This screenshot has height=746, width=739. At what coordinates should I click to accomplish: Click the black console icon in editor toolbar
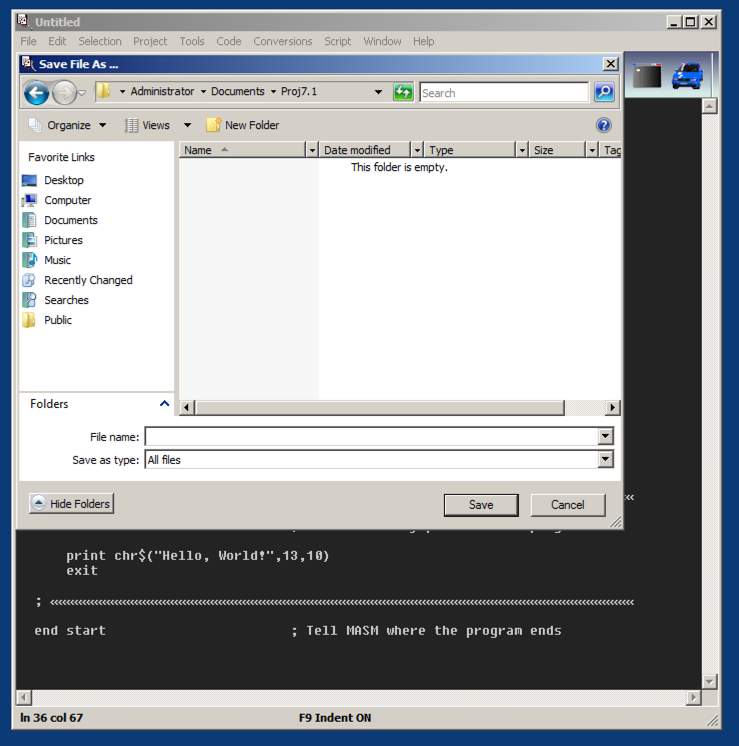tap(647, 76)
